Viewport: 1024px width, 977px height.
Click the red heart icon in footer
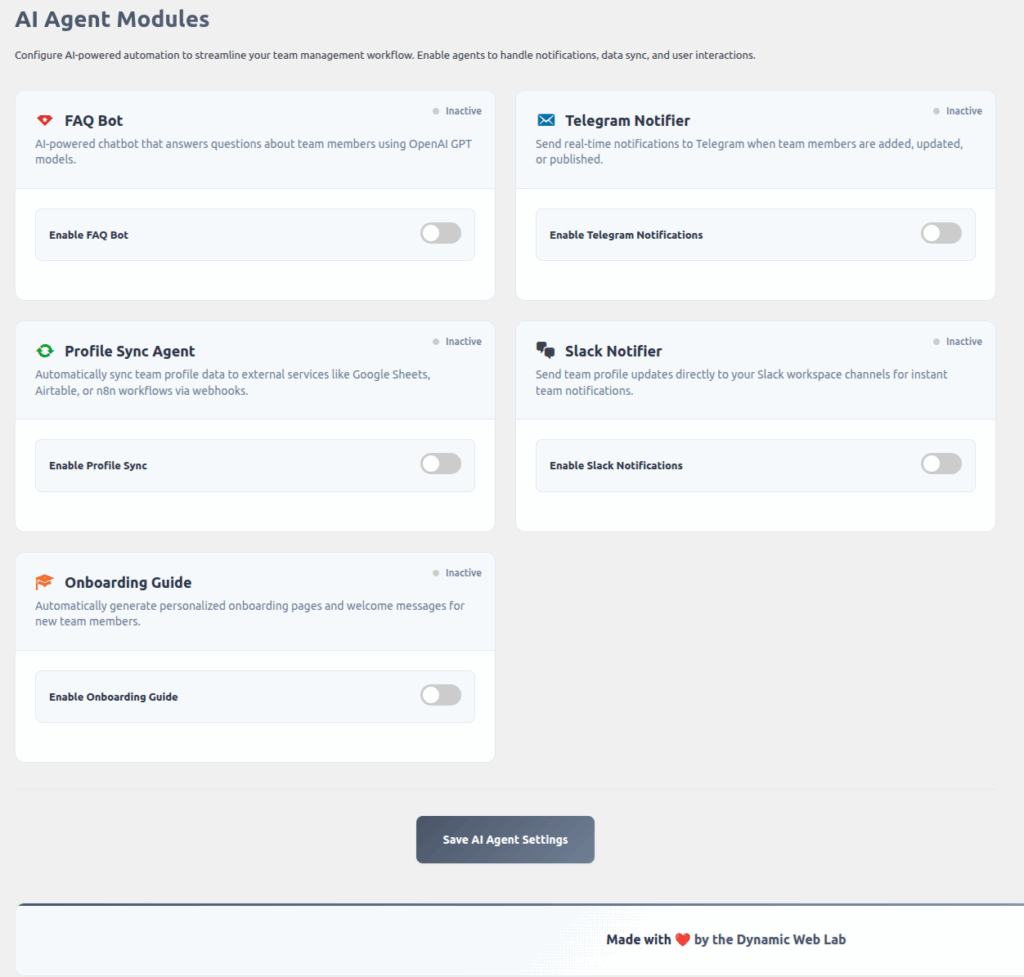click(683, 940)
